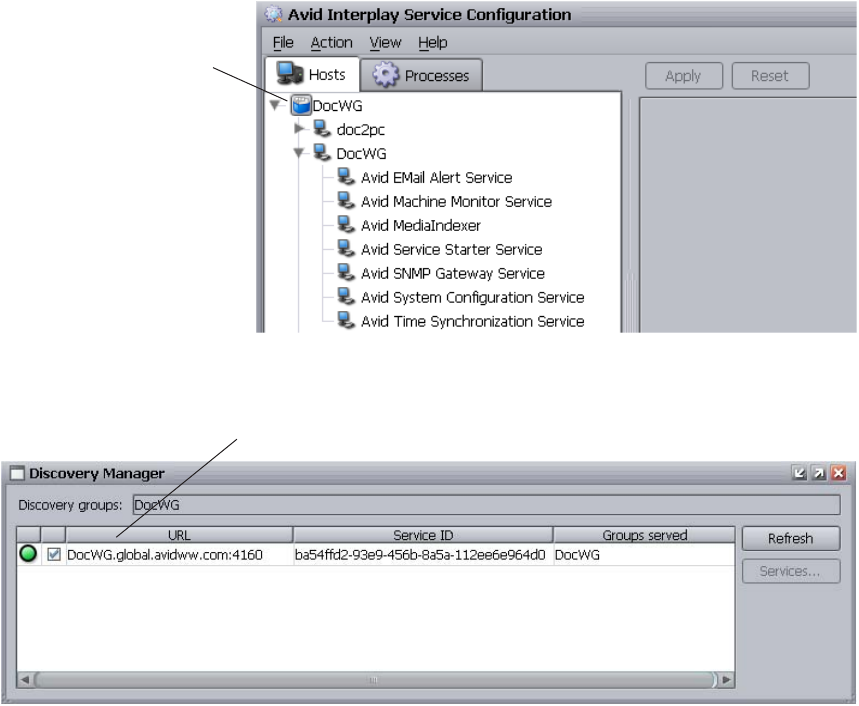
Task: Sort by the Groups served column header
Action: (x=644, y=535)
